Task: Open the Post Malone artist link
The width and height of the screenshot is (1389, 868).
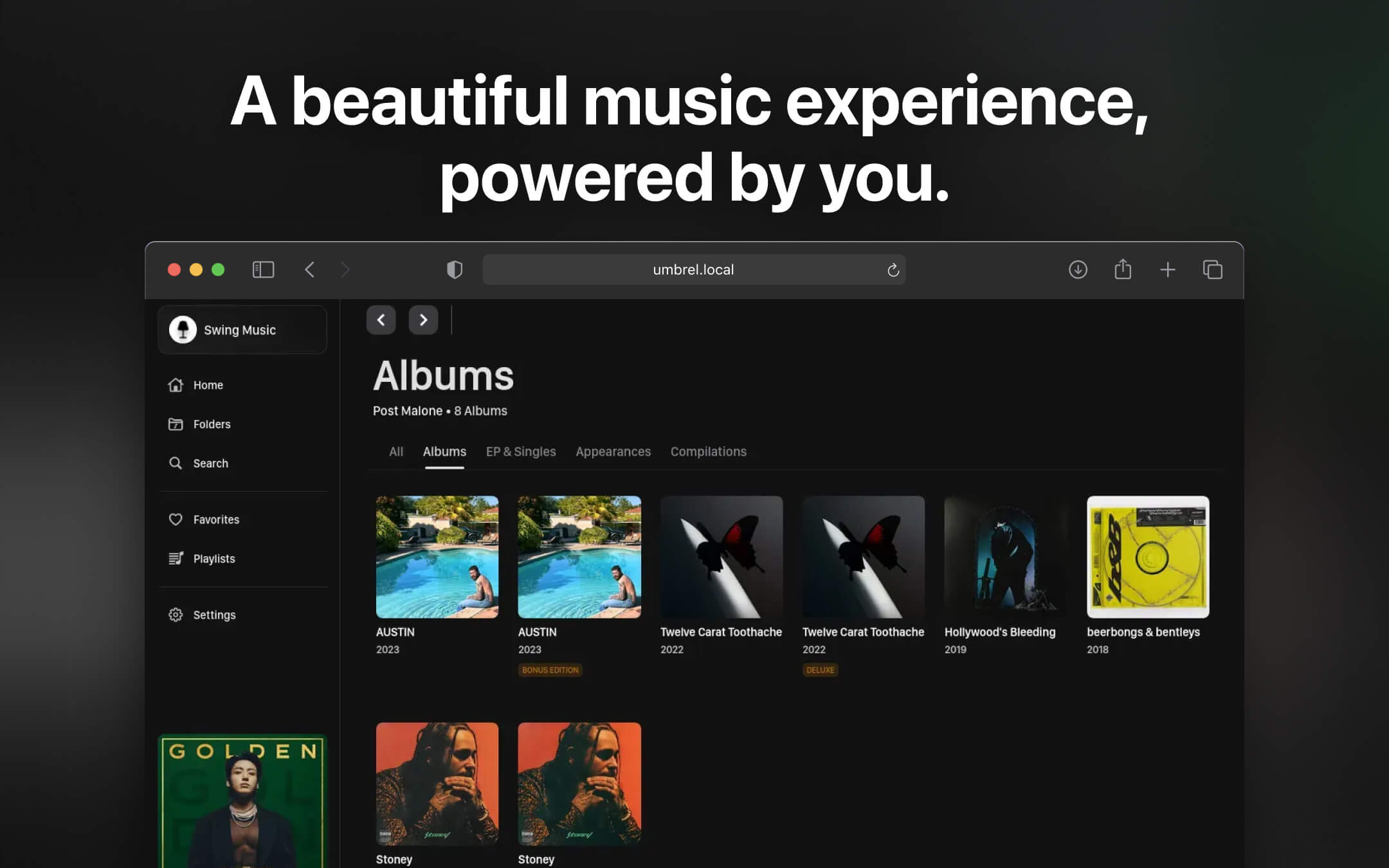Action: point(406,410)
